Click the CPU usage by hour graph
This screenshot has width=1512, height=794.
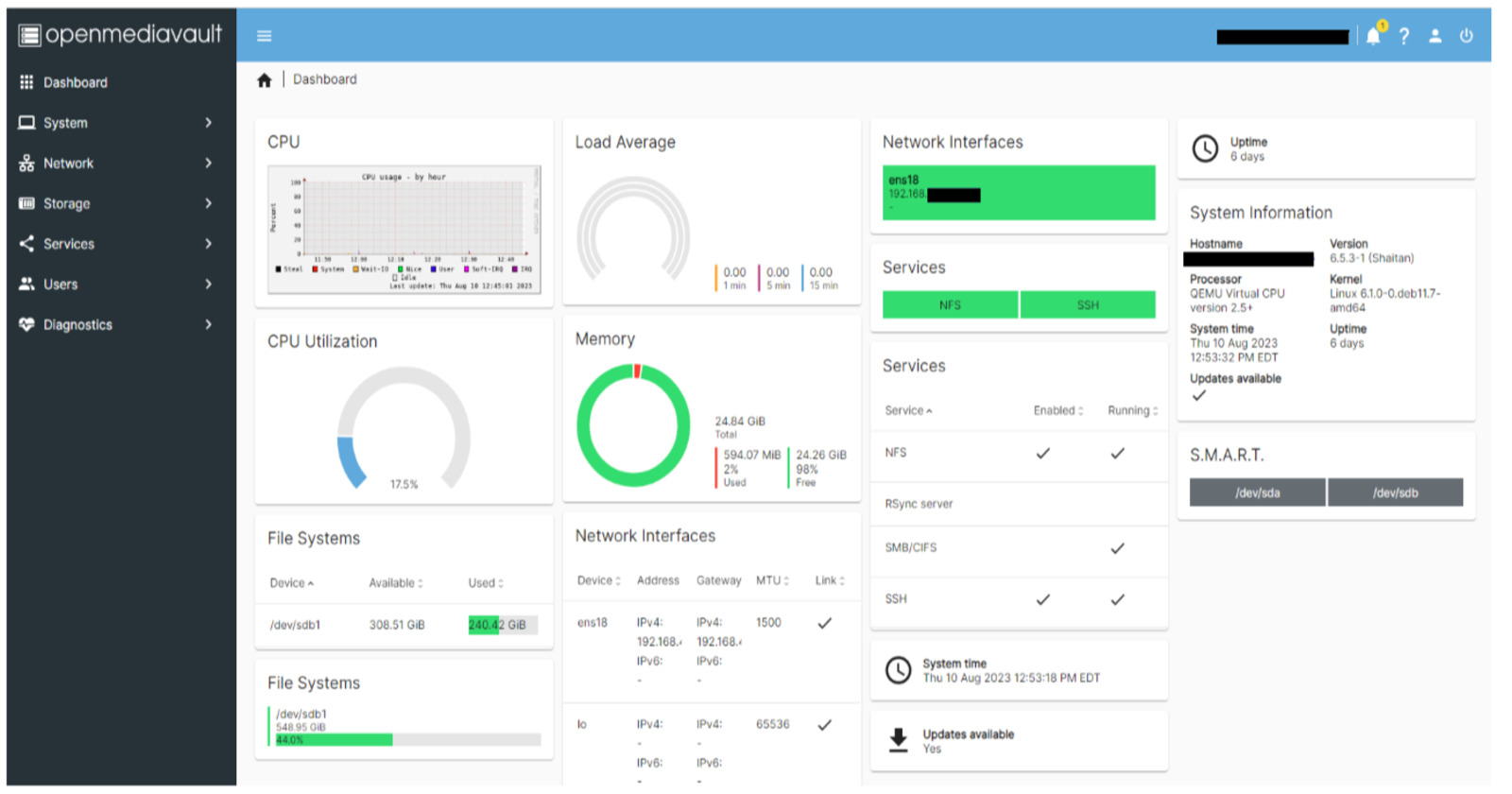click(404, 230)
